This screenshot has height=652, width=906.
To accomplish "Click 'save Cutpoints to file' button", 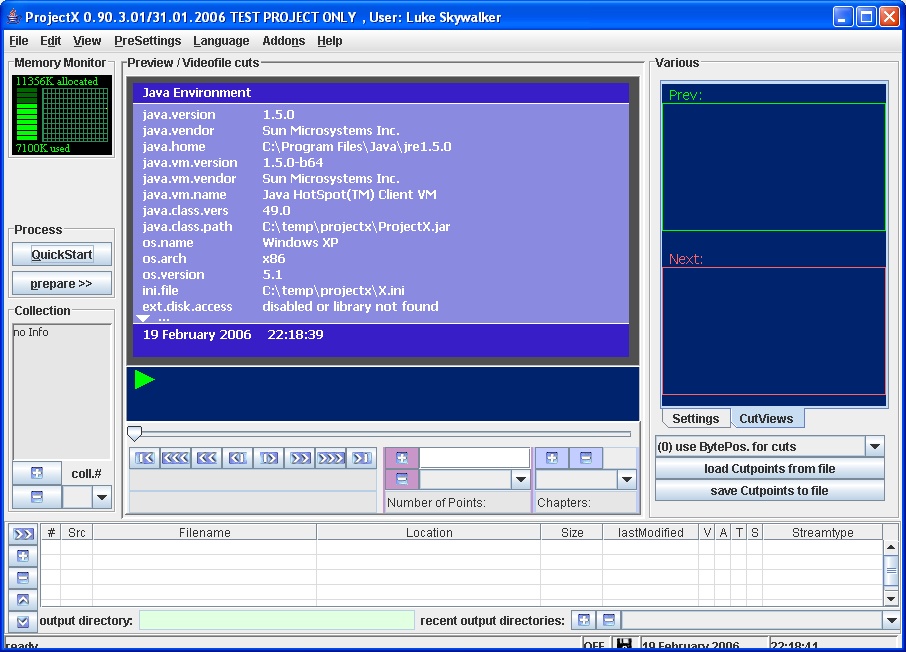I will pos(770,491).
